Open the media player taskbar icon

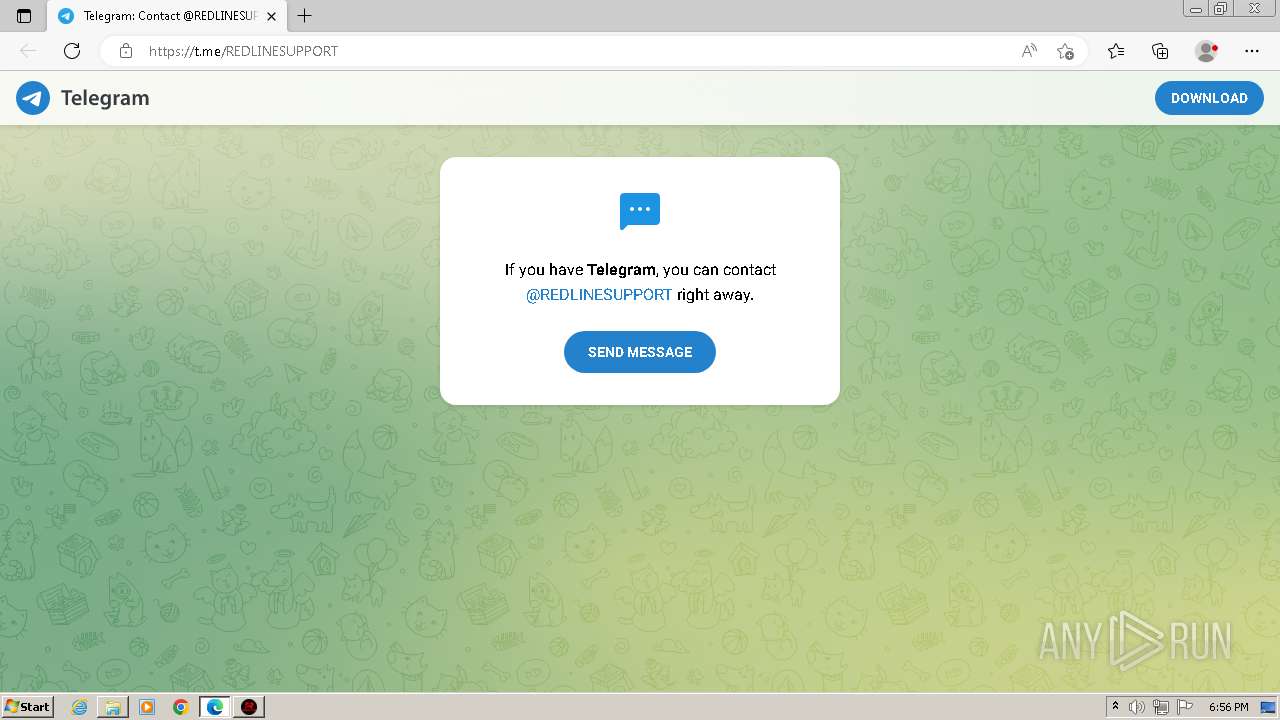(x=147, y=707)
